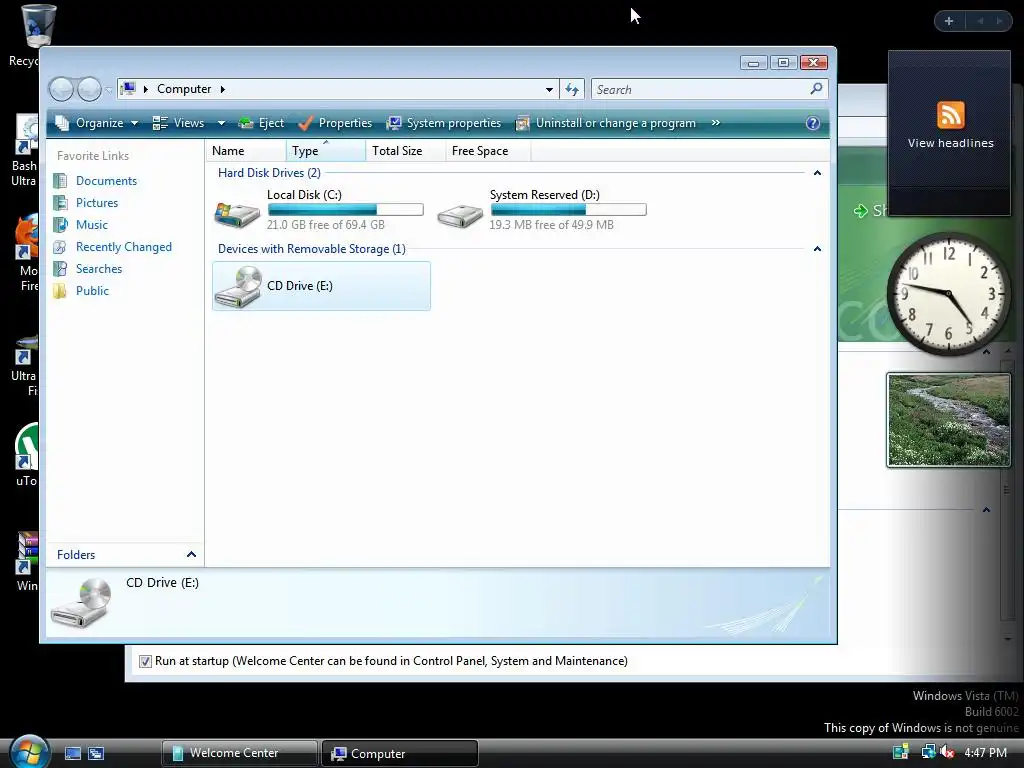
Task: Click the System Reserved (D:) drive icon
Action: tap(460, 215)
